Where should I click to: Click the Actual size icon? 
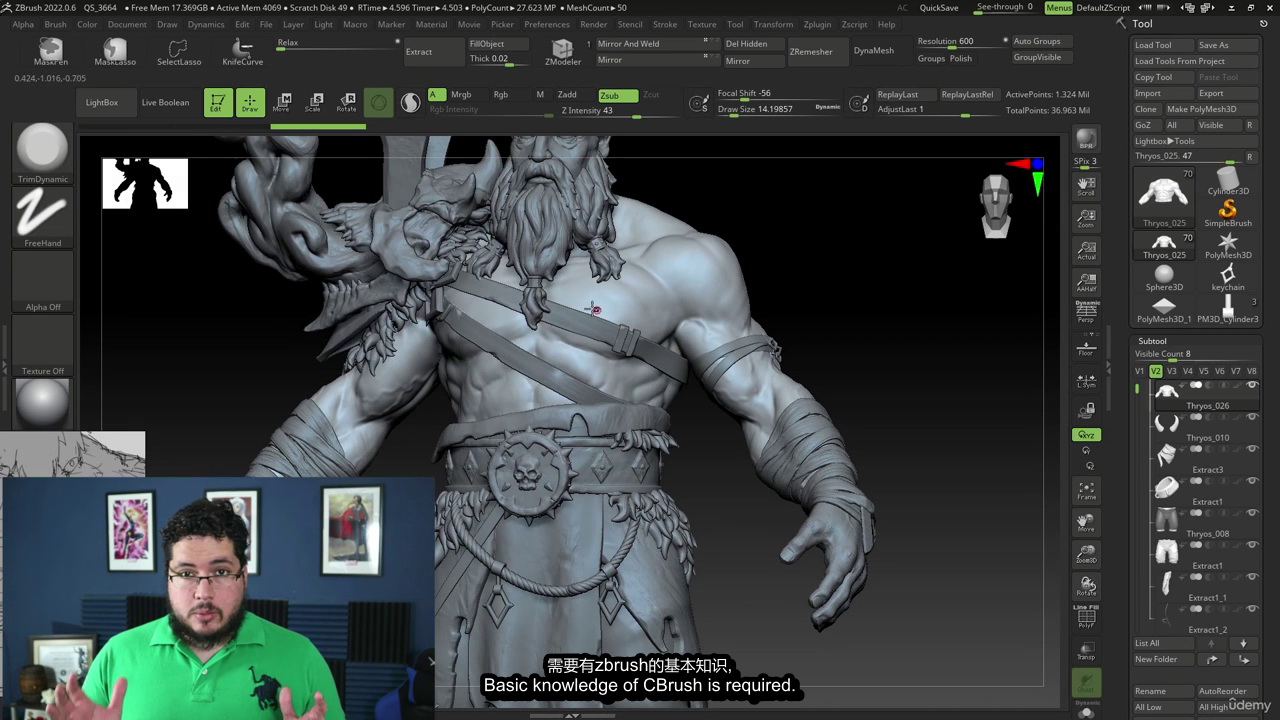pyautogui.click(x=1086, y=250)
